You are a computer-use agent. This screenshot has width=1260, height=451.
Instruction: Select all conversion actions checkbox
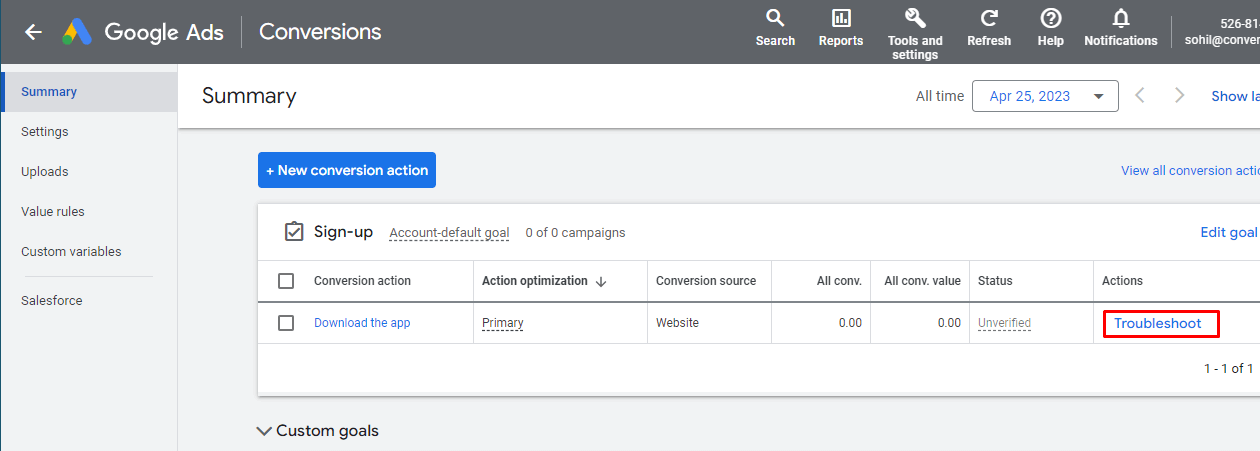click(286, 281)
